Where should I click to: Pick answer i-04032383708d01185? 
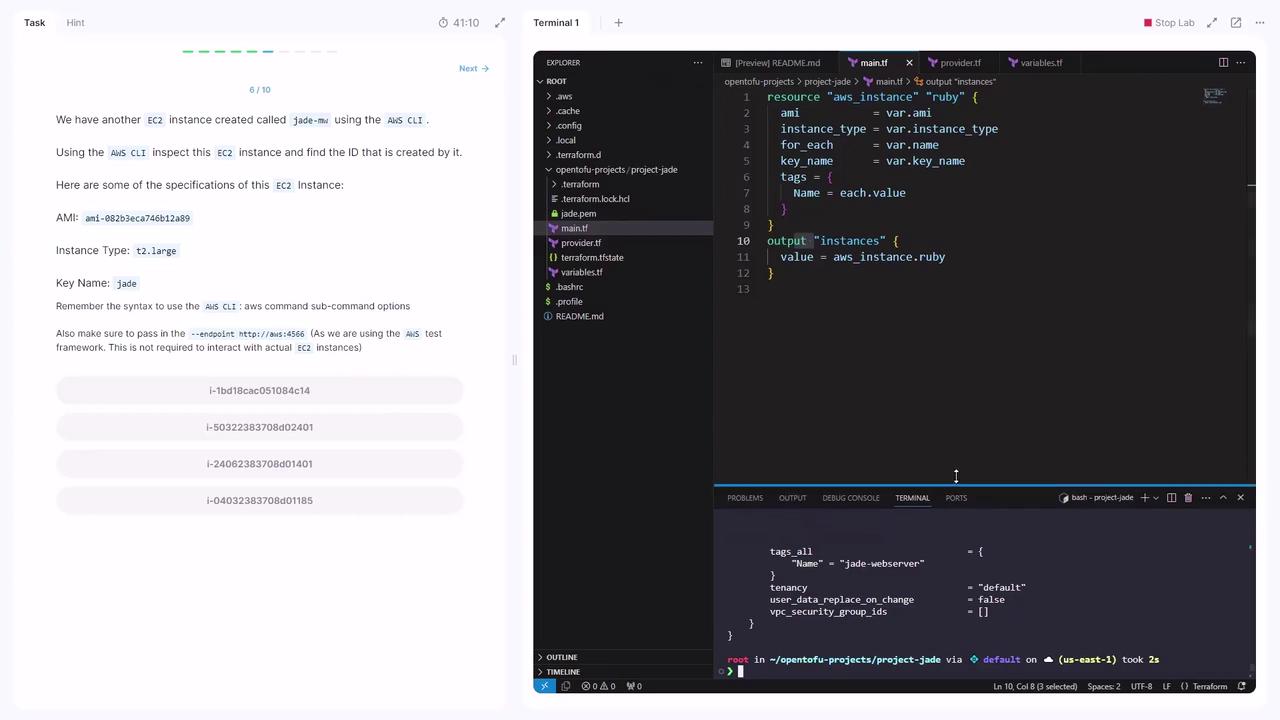tap(259, 500)
